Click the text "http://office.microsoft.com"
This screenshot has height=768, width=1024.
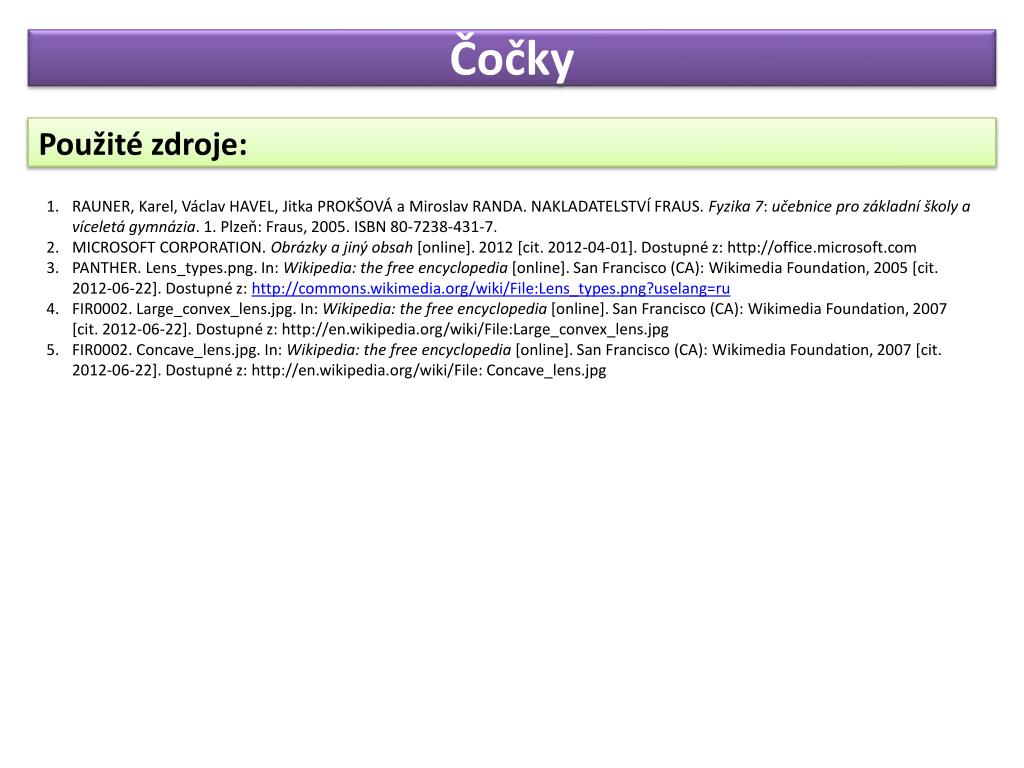click(822, 248)
